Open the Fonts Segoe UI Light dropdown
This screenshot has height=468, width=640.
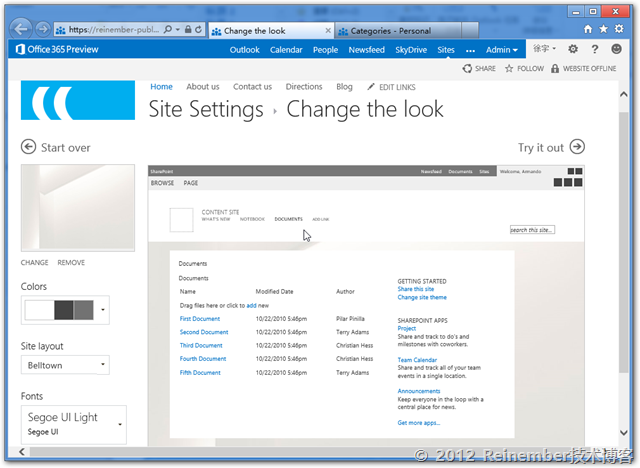(74, 424)
